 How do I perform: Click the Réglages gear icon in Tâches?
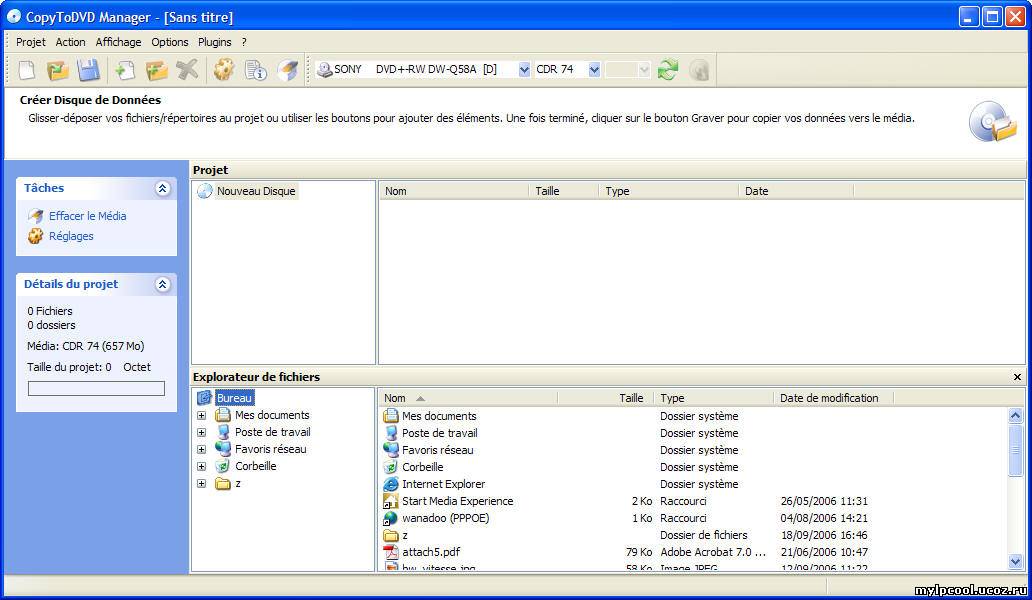tap(36, 236)
